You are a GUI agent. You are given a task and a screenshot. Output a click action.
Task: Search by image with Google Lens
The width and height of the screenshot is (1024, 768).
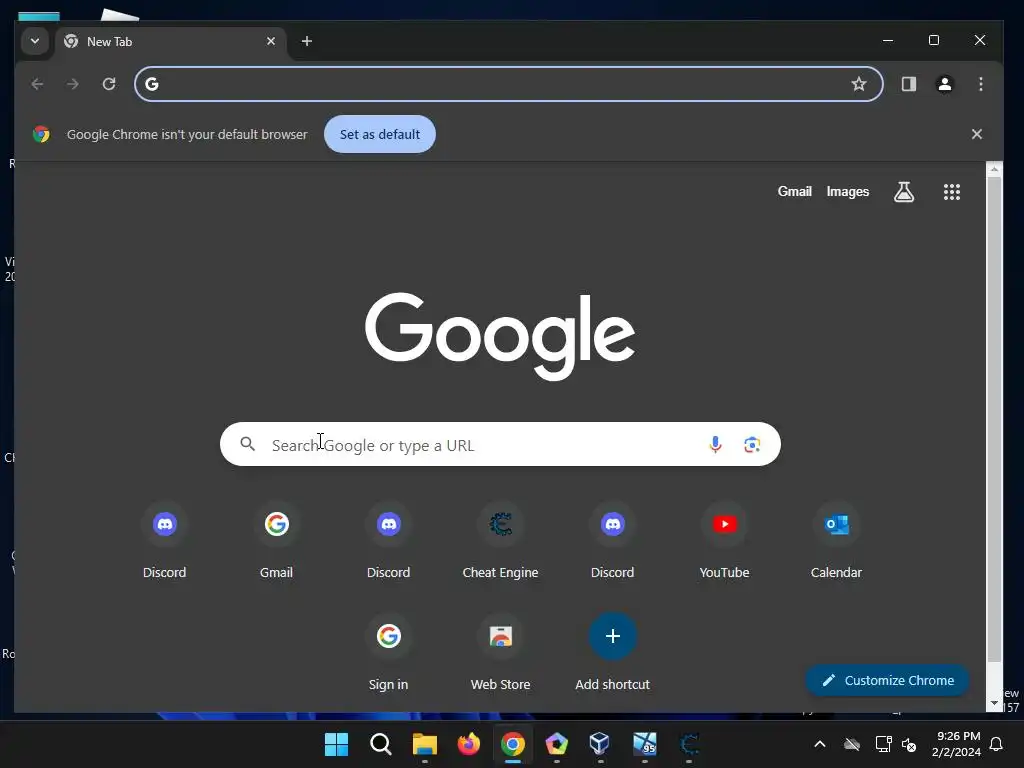pyautogui.click(x=752, y=445)
